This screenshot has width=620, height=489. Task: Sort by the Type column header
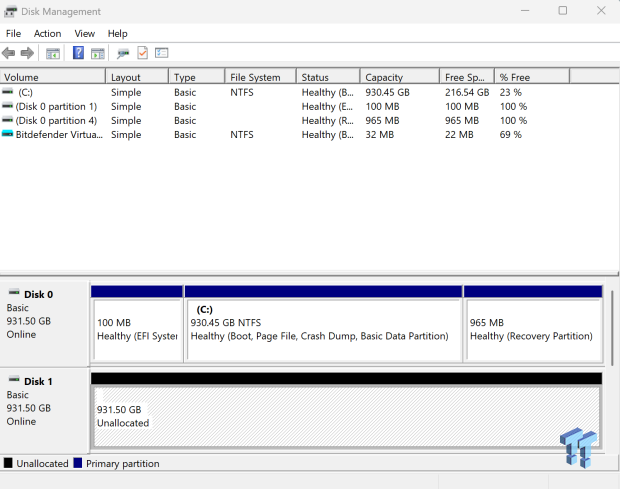[197, 77]
